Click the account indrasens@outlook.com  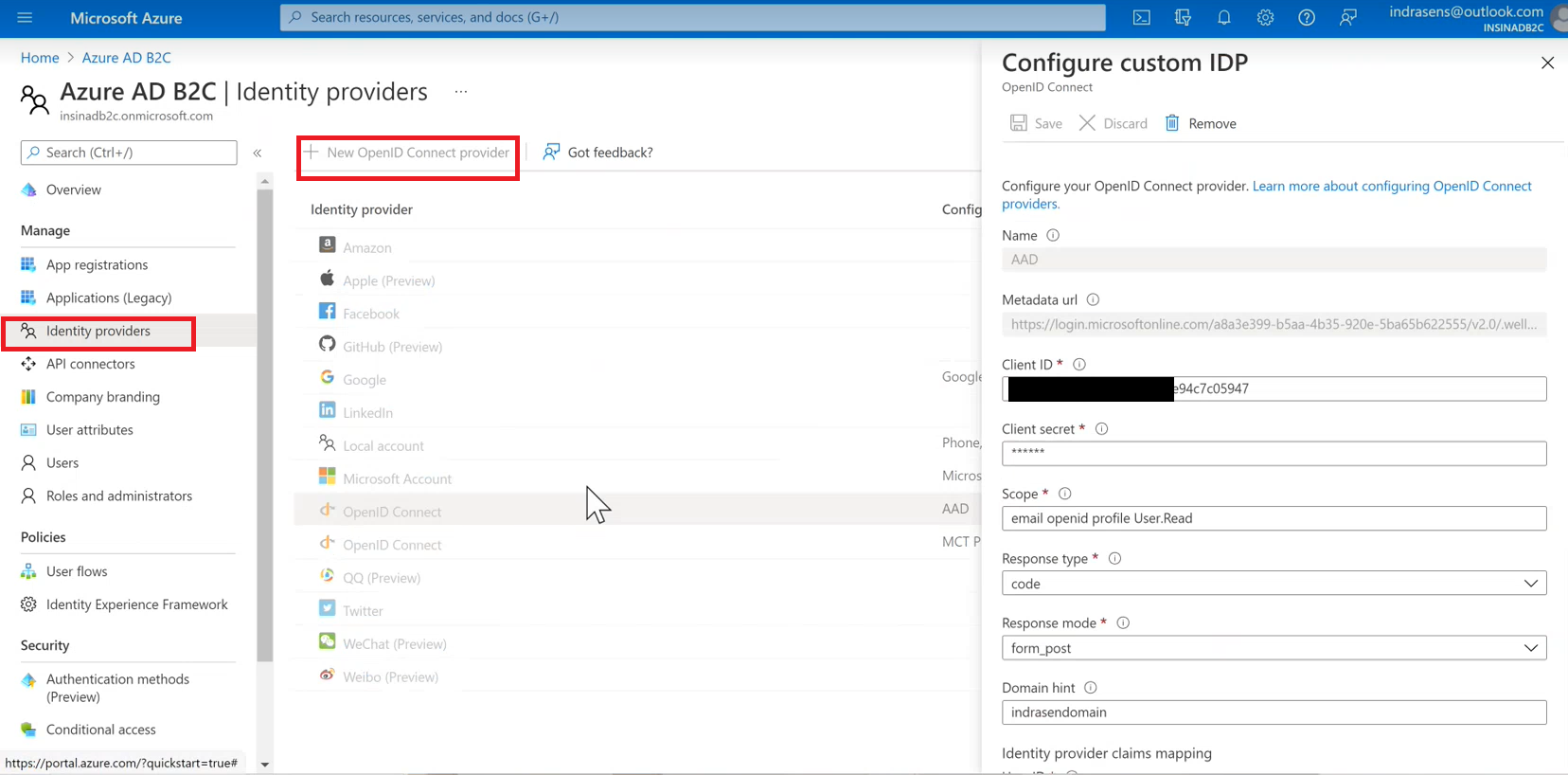coord(1467,18)
